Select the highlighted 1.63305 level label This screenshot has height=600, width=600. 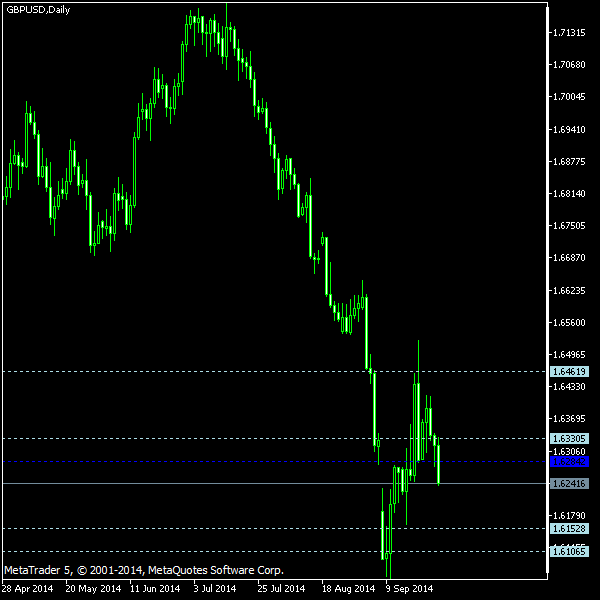point(569,439)
